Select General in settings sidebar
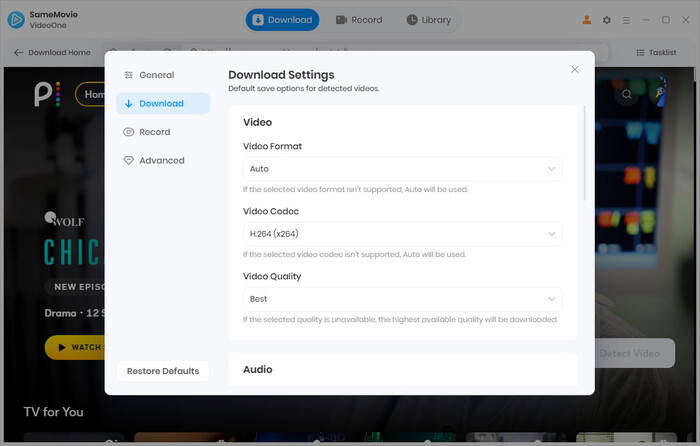The image size is (700, 446). [163, 75]
